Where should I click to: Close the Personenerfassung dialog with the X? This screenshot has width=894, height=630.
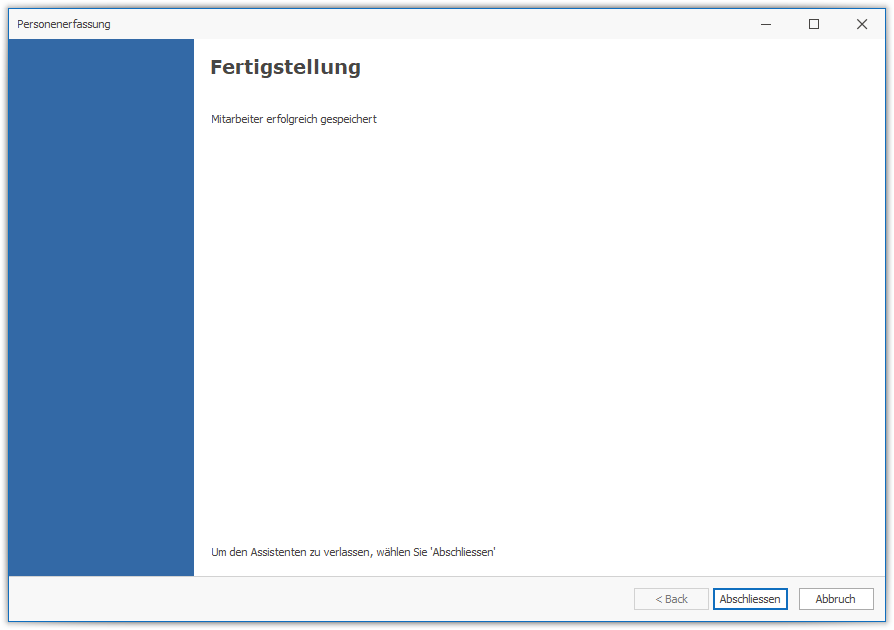861,24
